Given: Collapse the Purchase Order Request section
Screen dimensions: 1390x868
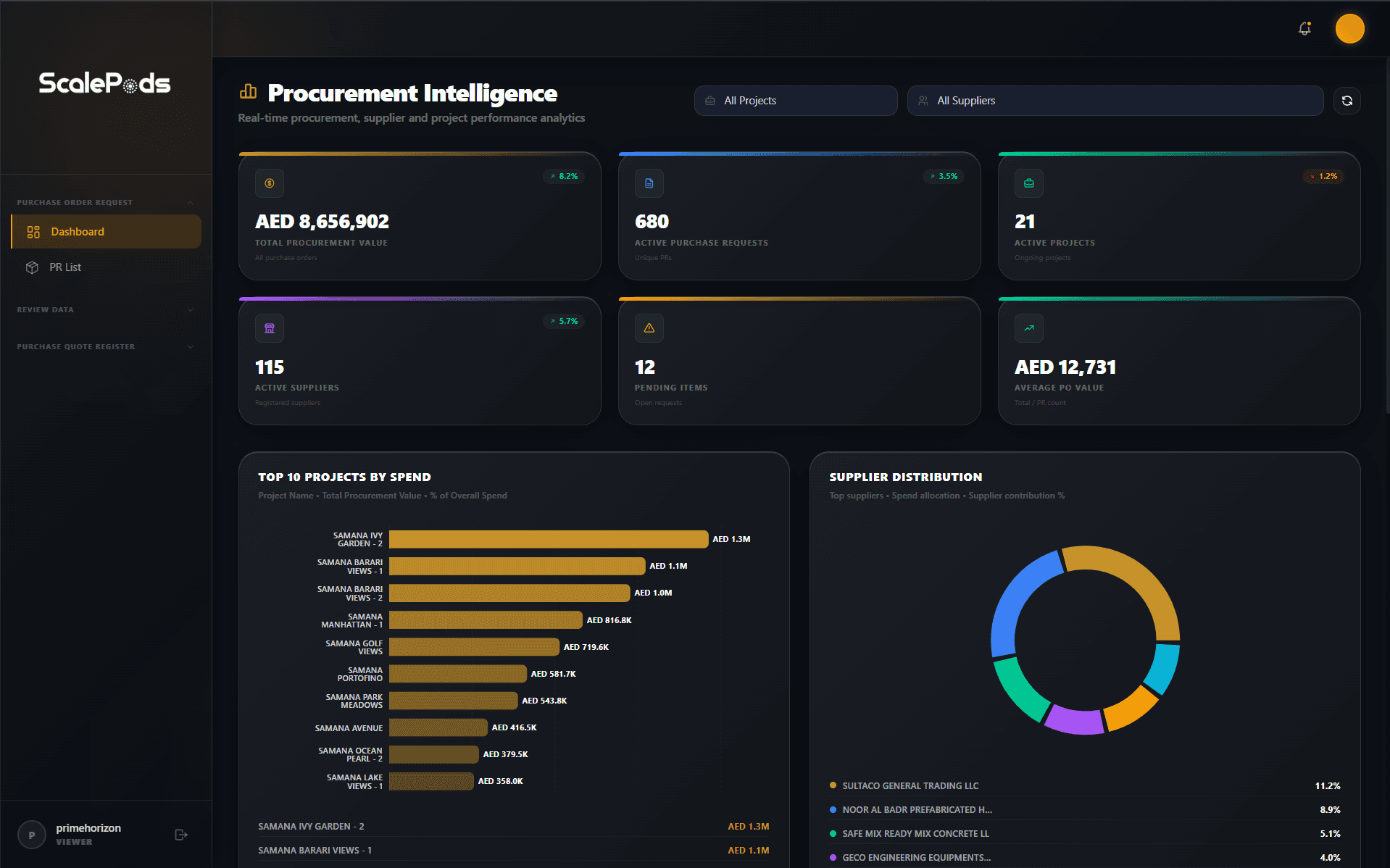Looking at the screenshot, I should point(106,202).
